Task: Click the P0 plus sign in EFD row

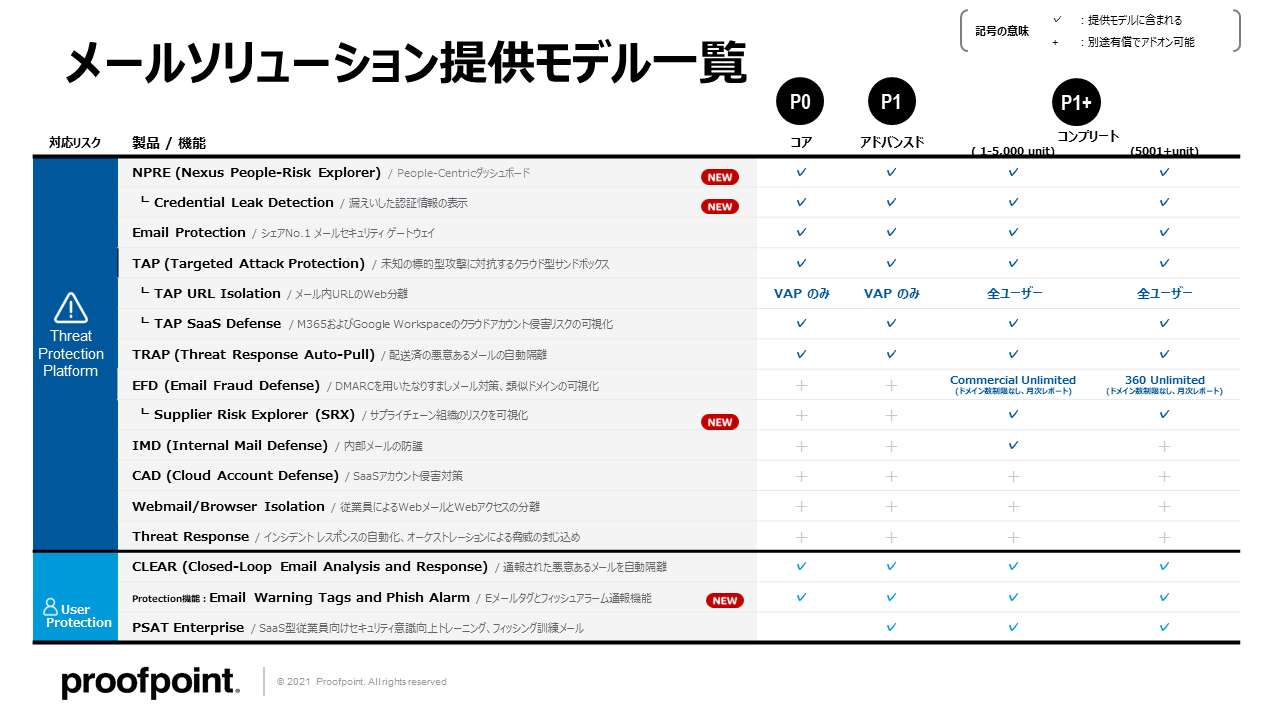Action: point(800,385)
